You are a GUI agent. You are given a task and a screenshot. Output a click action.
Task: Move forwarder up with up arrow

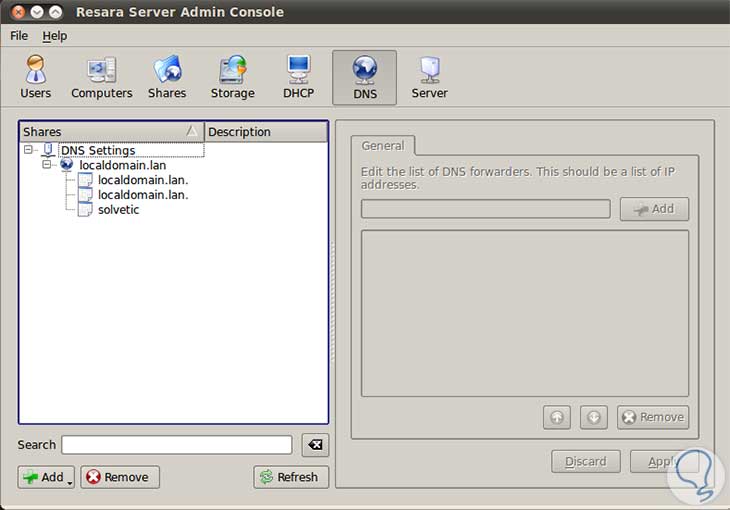[x=557, y=417]
